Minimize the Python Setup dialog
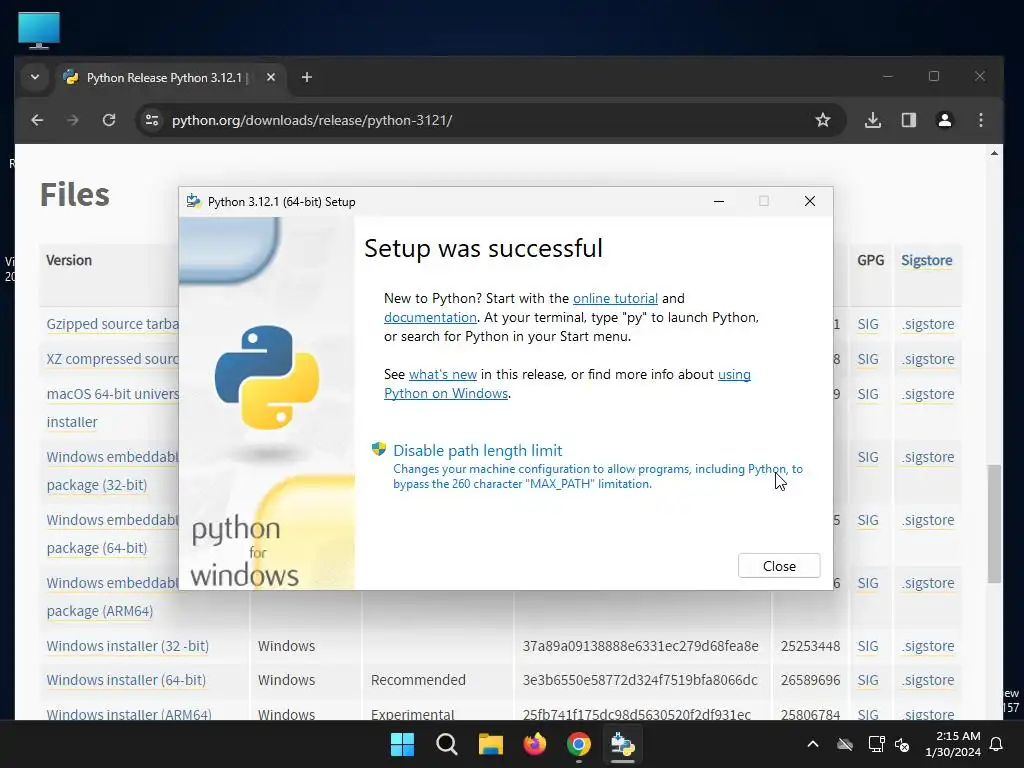This screenshot has height=768, width=1024. point(719,201)
